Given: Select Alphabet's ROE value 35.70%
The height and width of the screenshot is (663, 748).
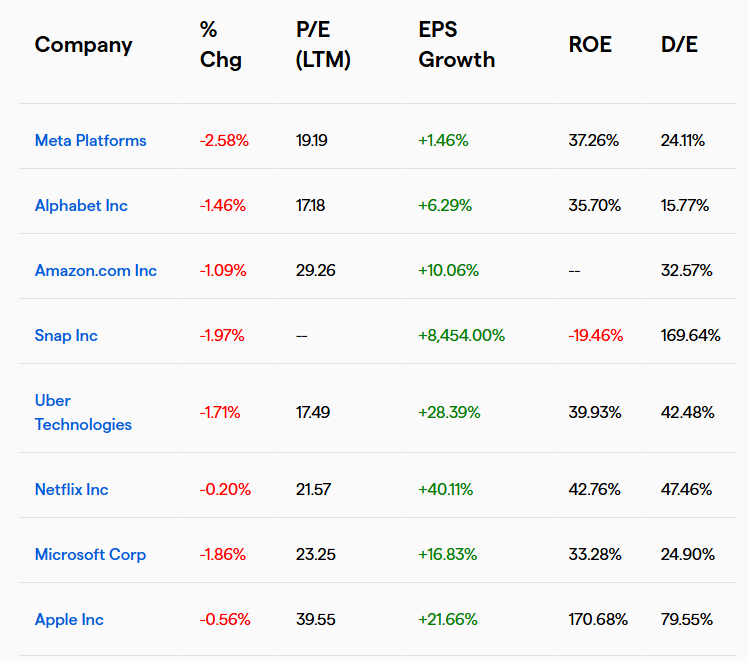Looking at the screenshot, I should 595,206.
